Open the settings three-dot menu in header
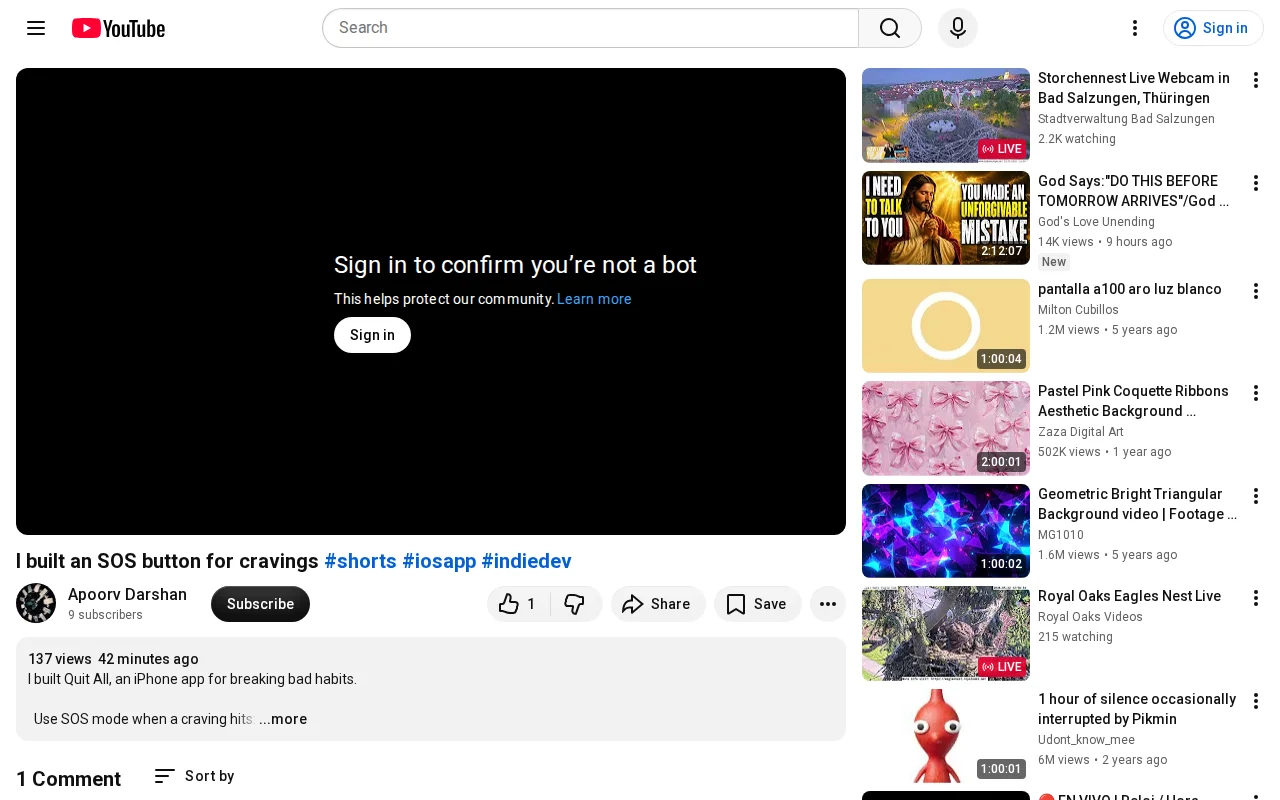The width and height of the screenshot is (1280, 800). pos(1135,28)
